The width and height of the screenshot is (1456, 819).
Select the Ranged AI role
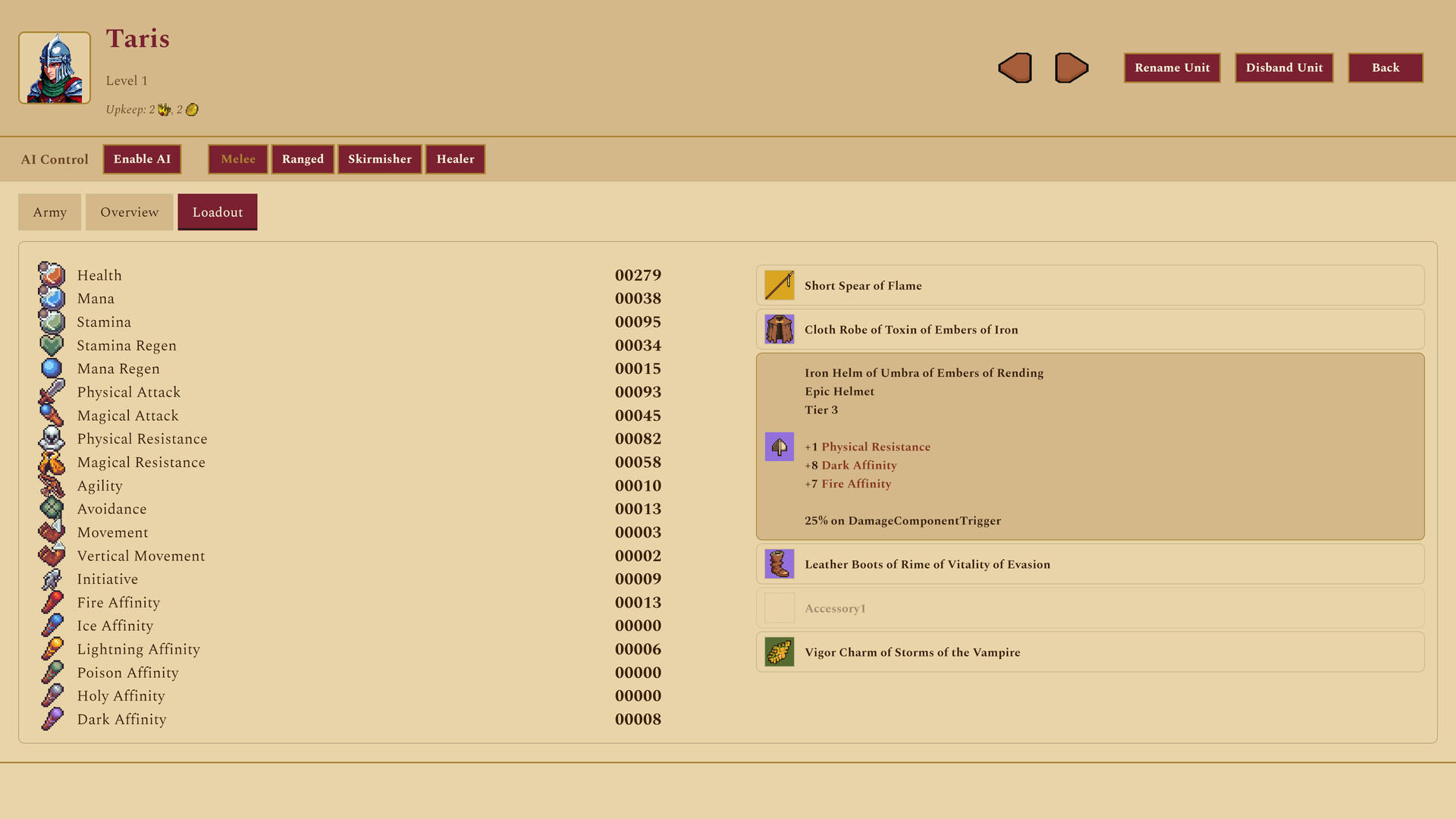[303, 159]
